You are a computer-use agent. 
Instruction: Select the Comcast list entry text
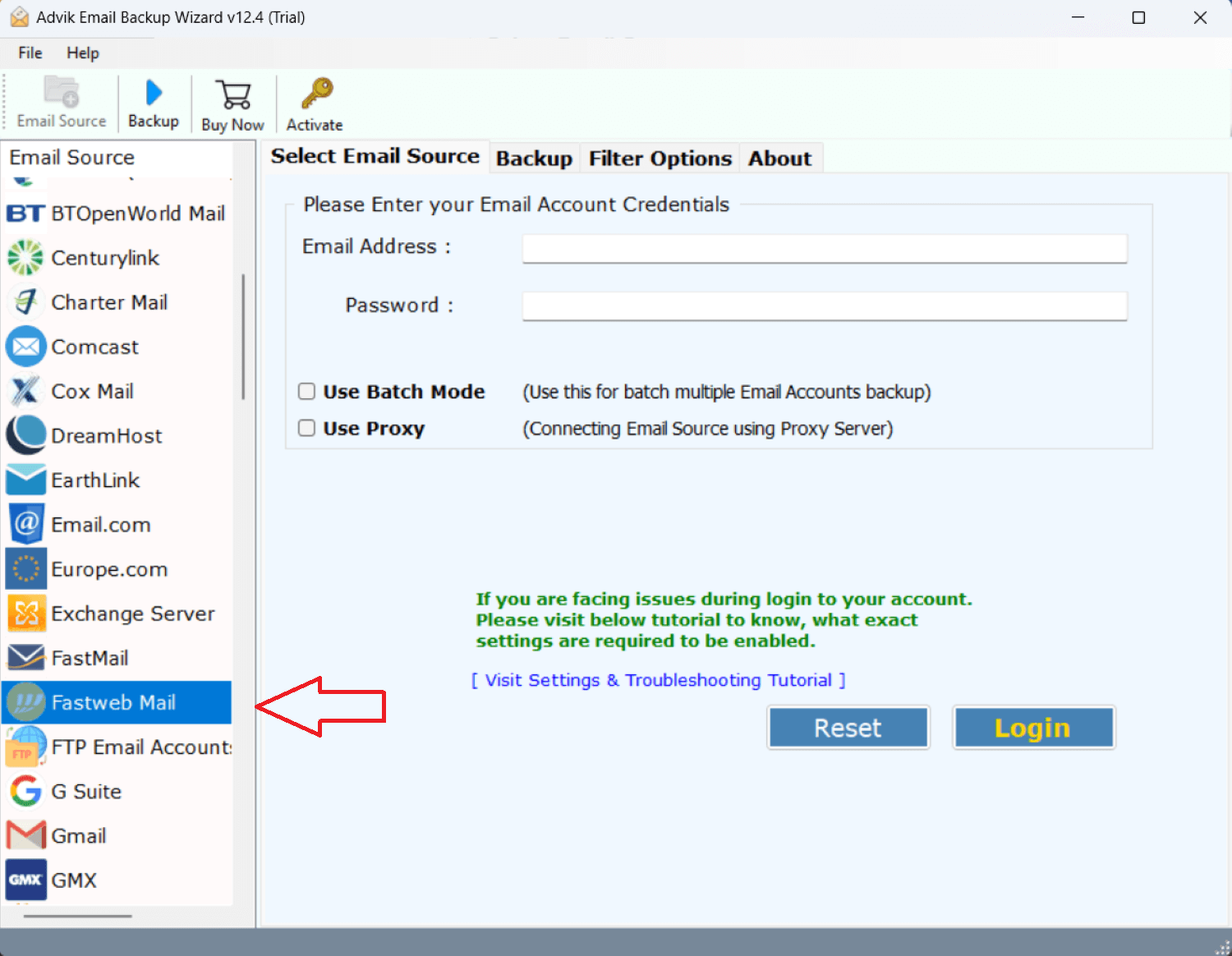[x=95, y=347]
